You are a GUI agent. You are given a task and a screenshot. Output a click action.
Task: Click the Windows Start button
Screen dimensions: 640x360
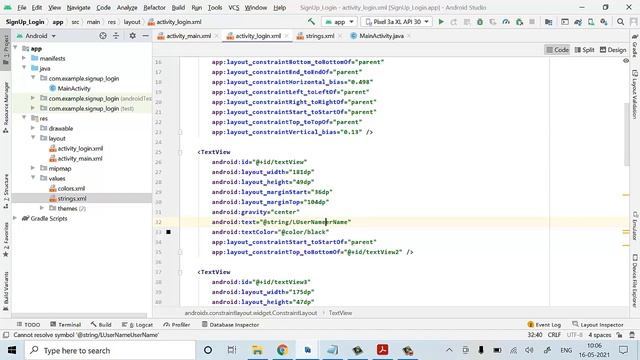(12, 350)
